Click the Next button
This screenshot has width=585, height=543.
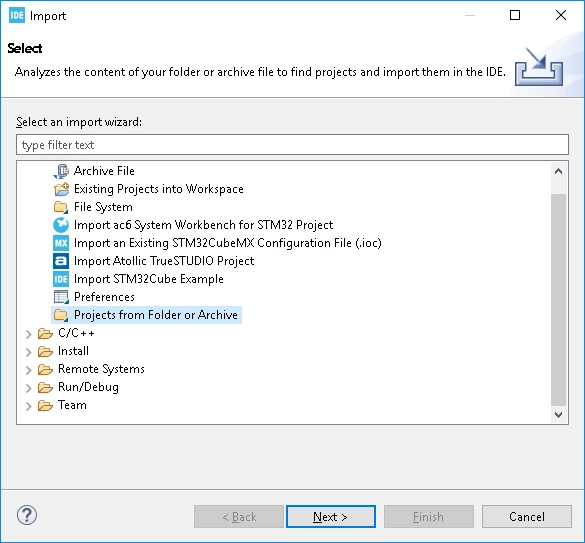pyautogui.click(x=331, y=517)
